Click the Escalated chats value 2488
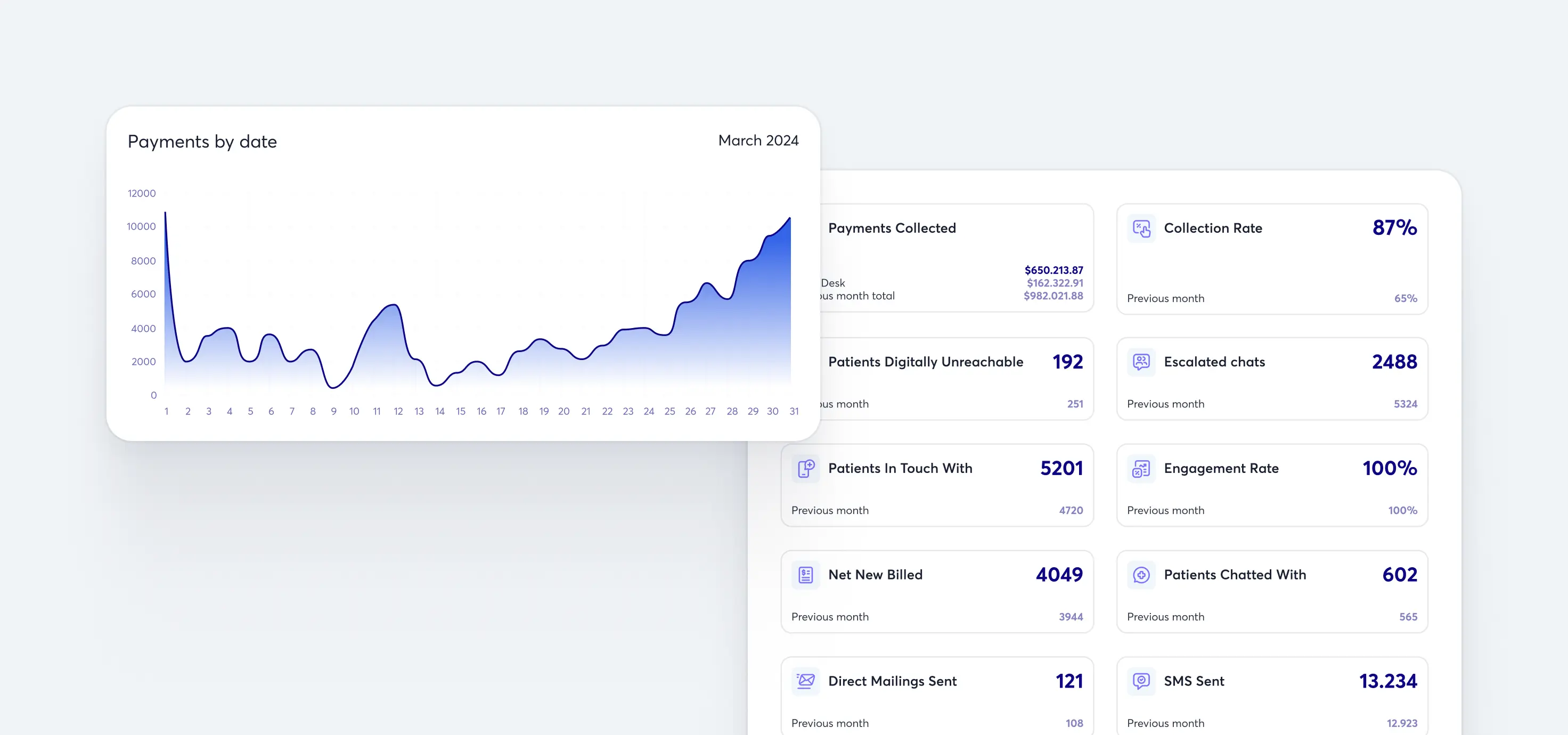The image size is (1568, 735). (x=1394, y=362)
